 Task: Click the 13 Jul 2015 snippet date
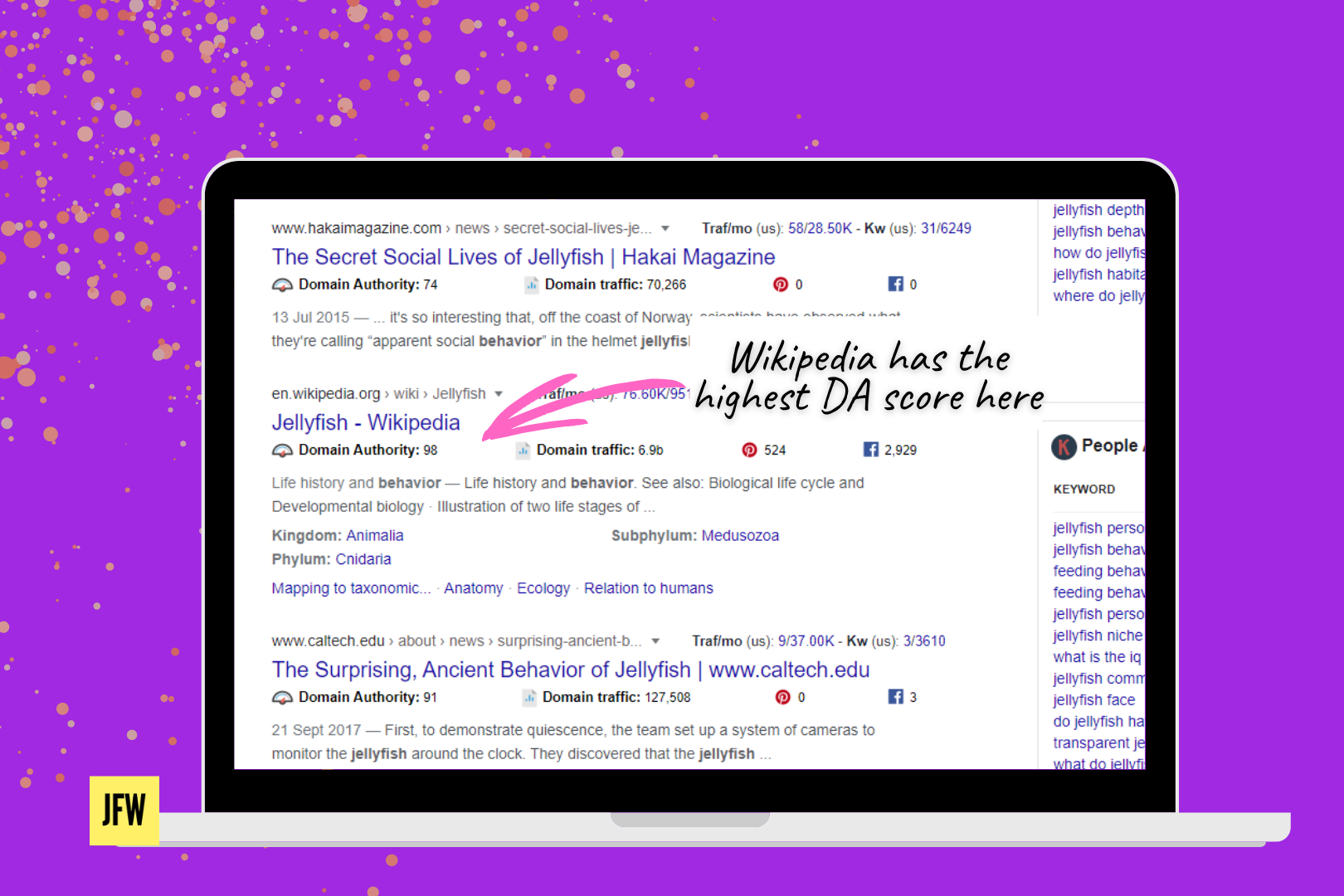310,318
